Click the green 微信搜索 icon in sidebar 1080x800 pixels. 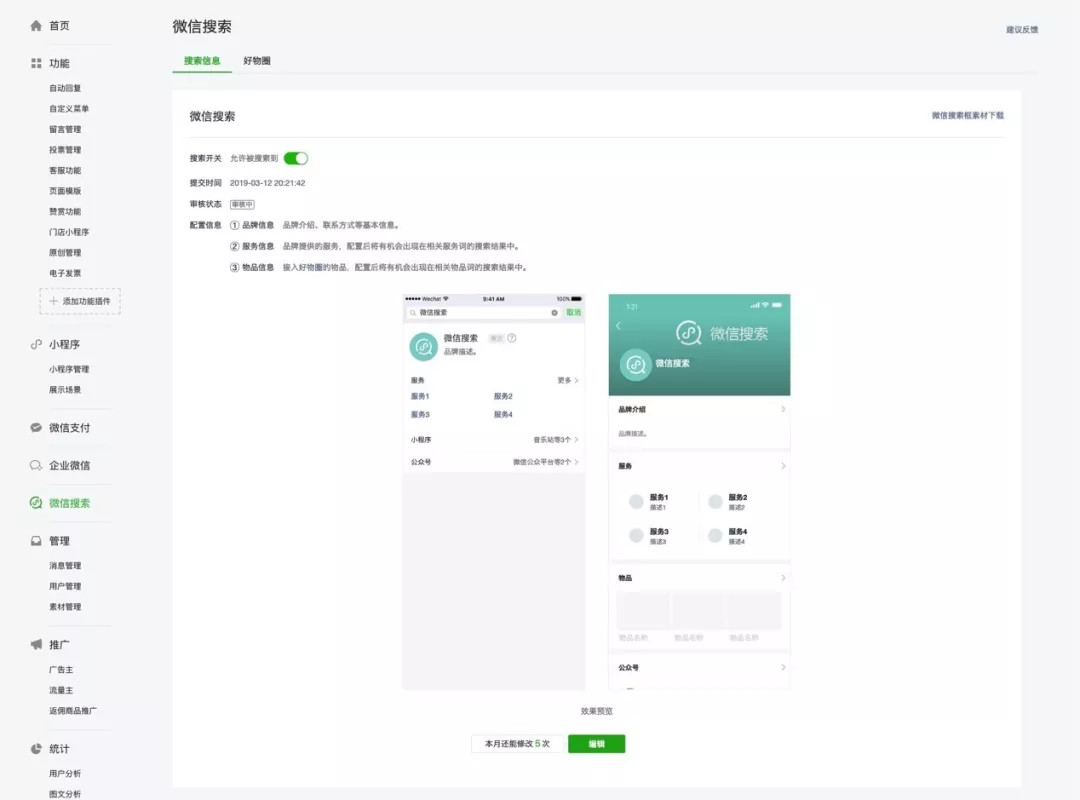click(36, 503)
